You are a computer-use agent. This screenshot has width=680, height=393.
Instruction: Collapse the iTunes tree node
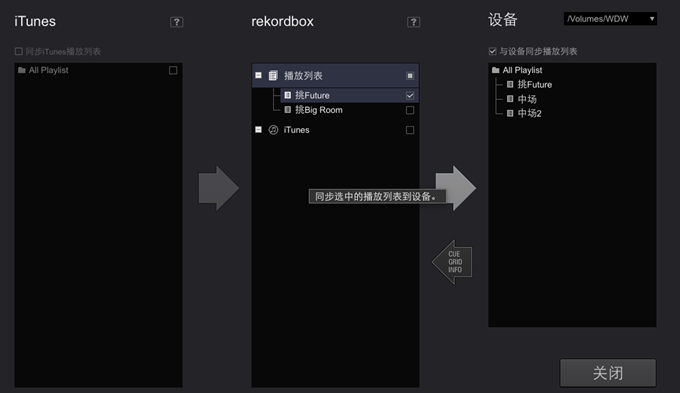pos(258,130)
